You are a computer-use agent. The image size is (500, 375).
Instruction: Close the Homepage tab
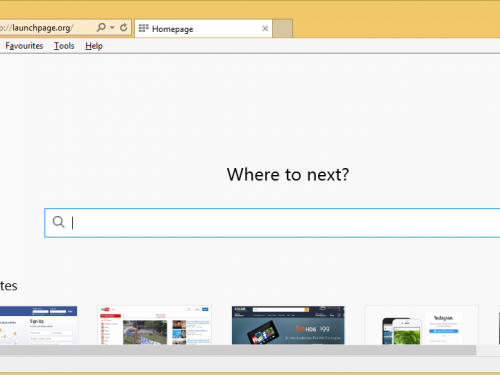[x=265, y=29]
